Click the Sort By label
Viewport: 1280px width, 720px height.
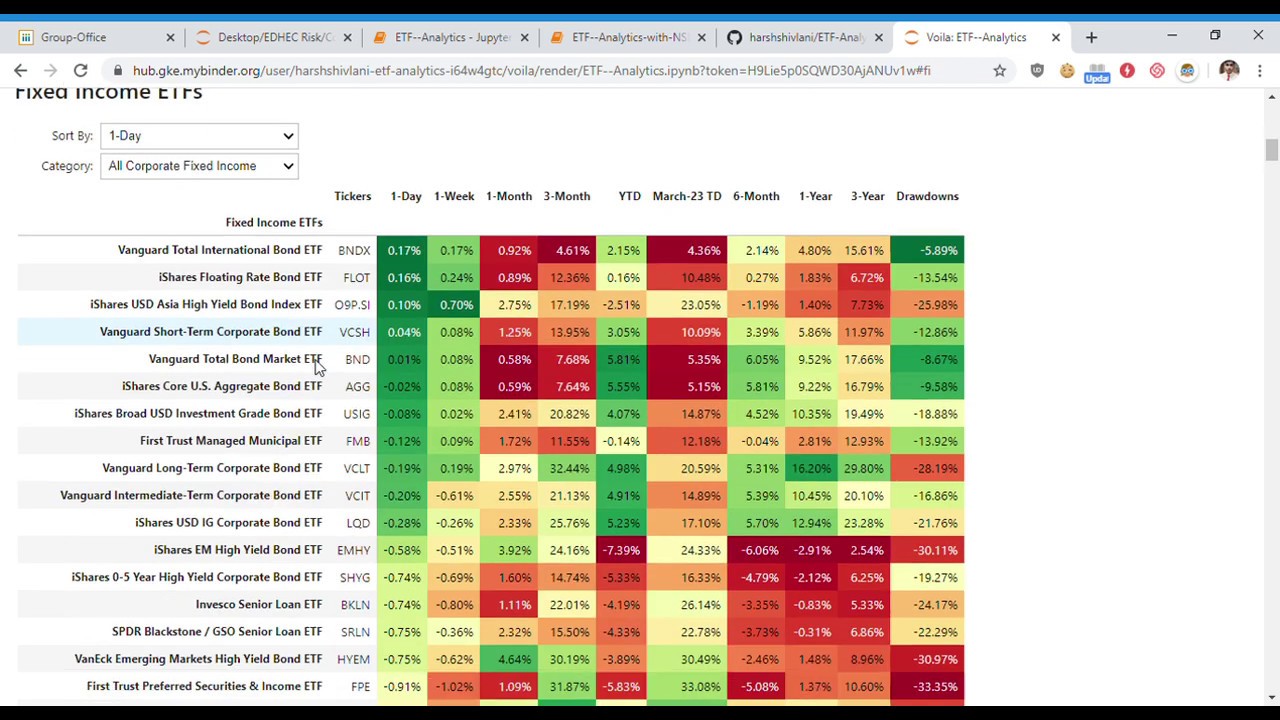click(x=72, y=136)
